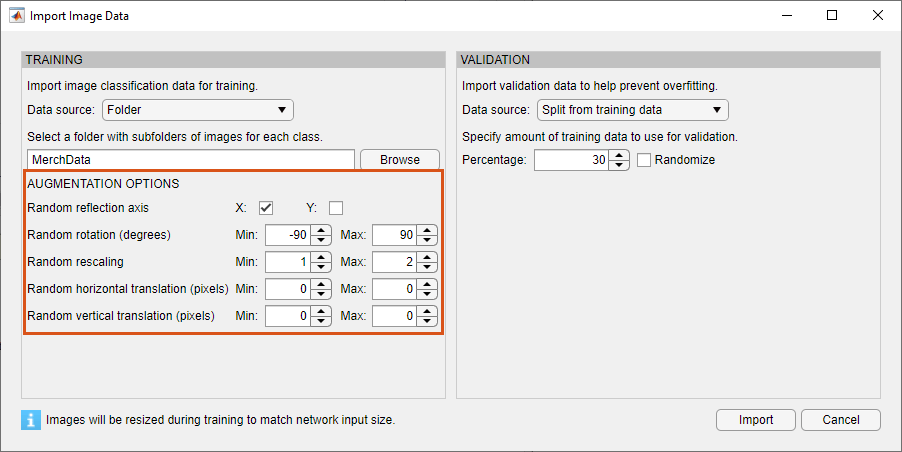Open the training Data source Folder dropdown

(x=198, y=110)
